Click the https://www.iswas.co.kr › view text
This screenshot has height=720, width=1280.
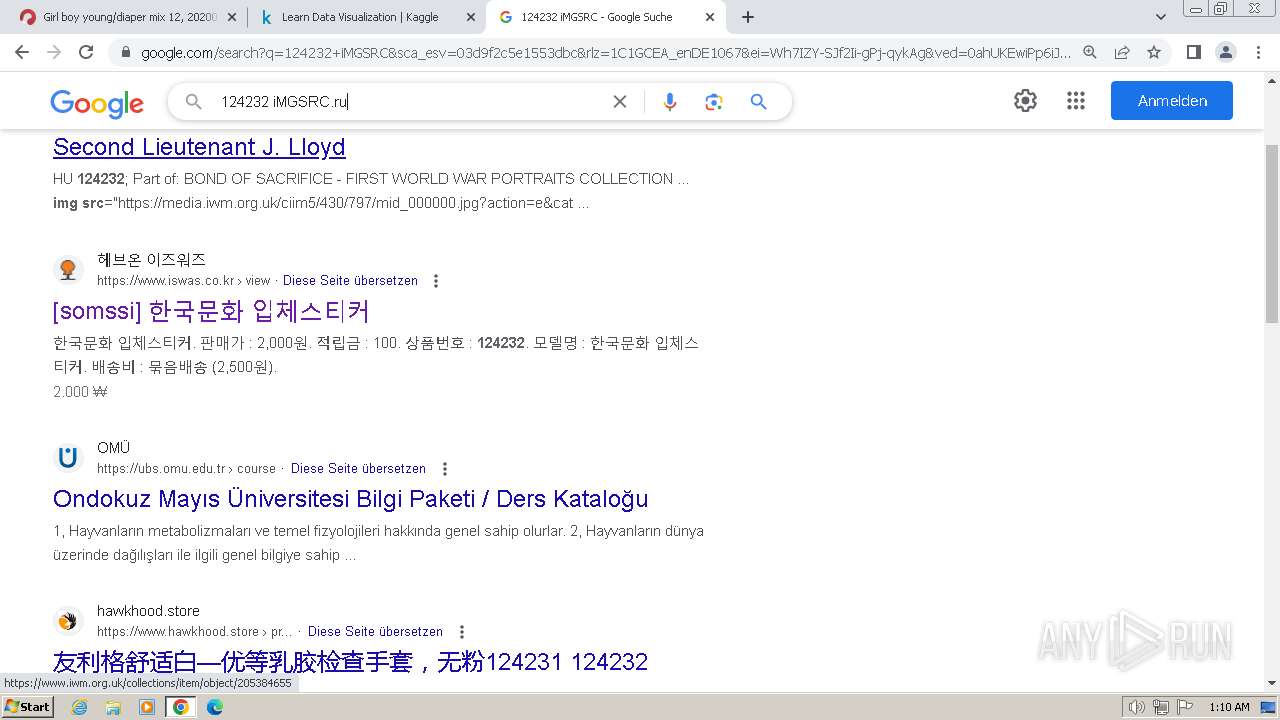[x=184, y=281]
